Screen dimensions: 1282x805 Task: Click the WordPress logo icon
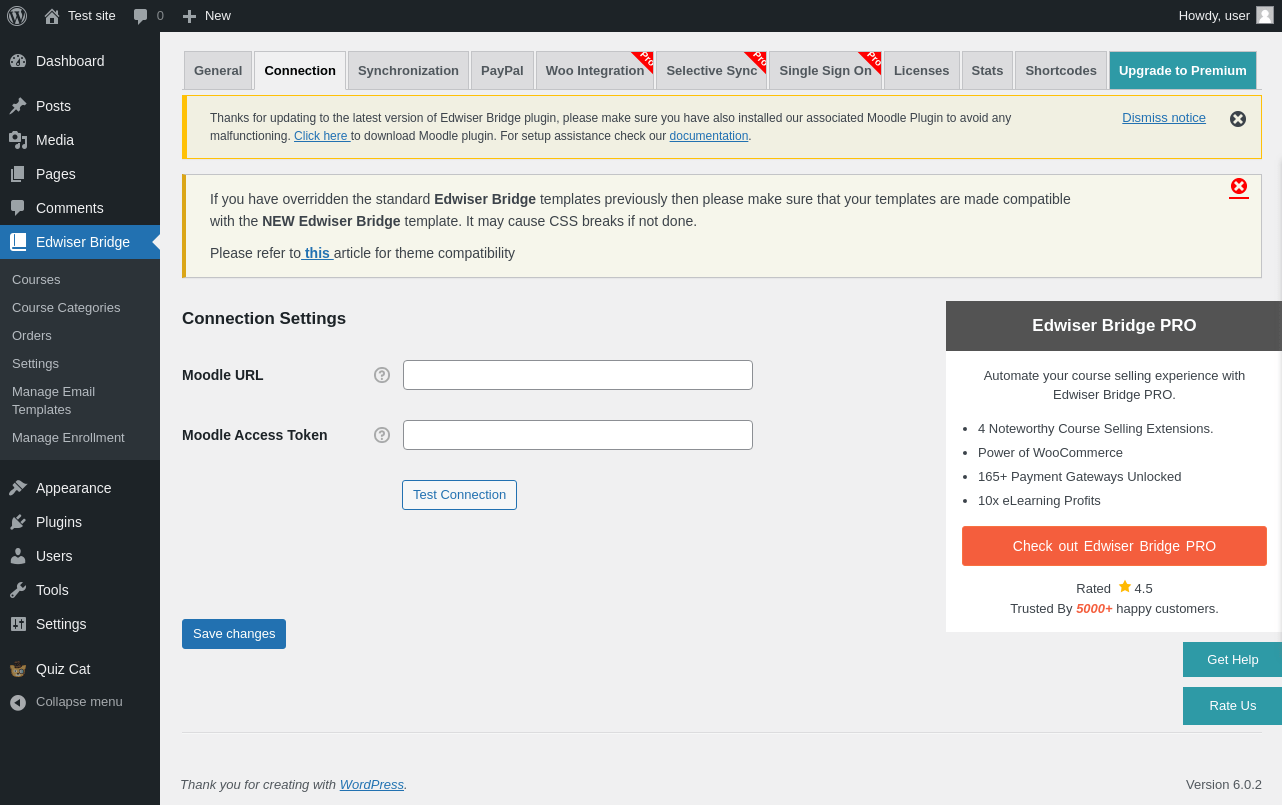click(17, 16)
